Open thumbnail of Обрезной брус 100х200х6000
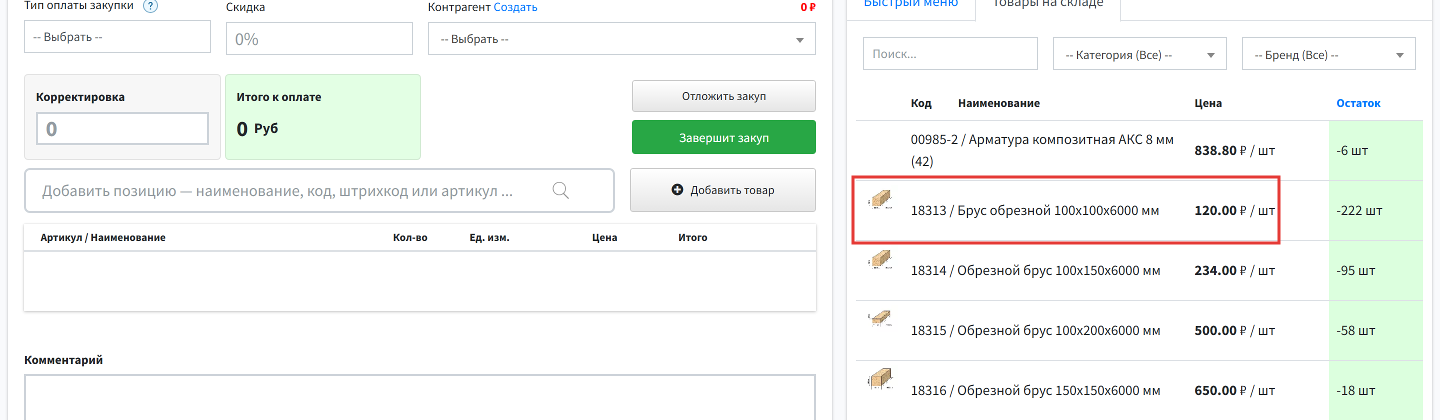The image size is (1440, 420). 880,319
